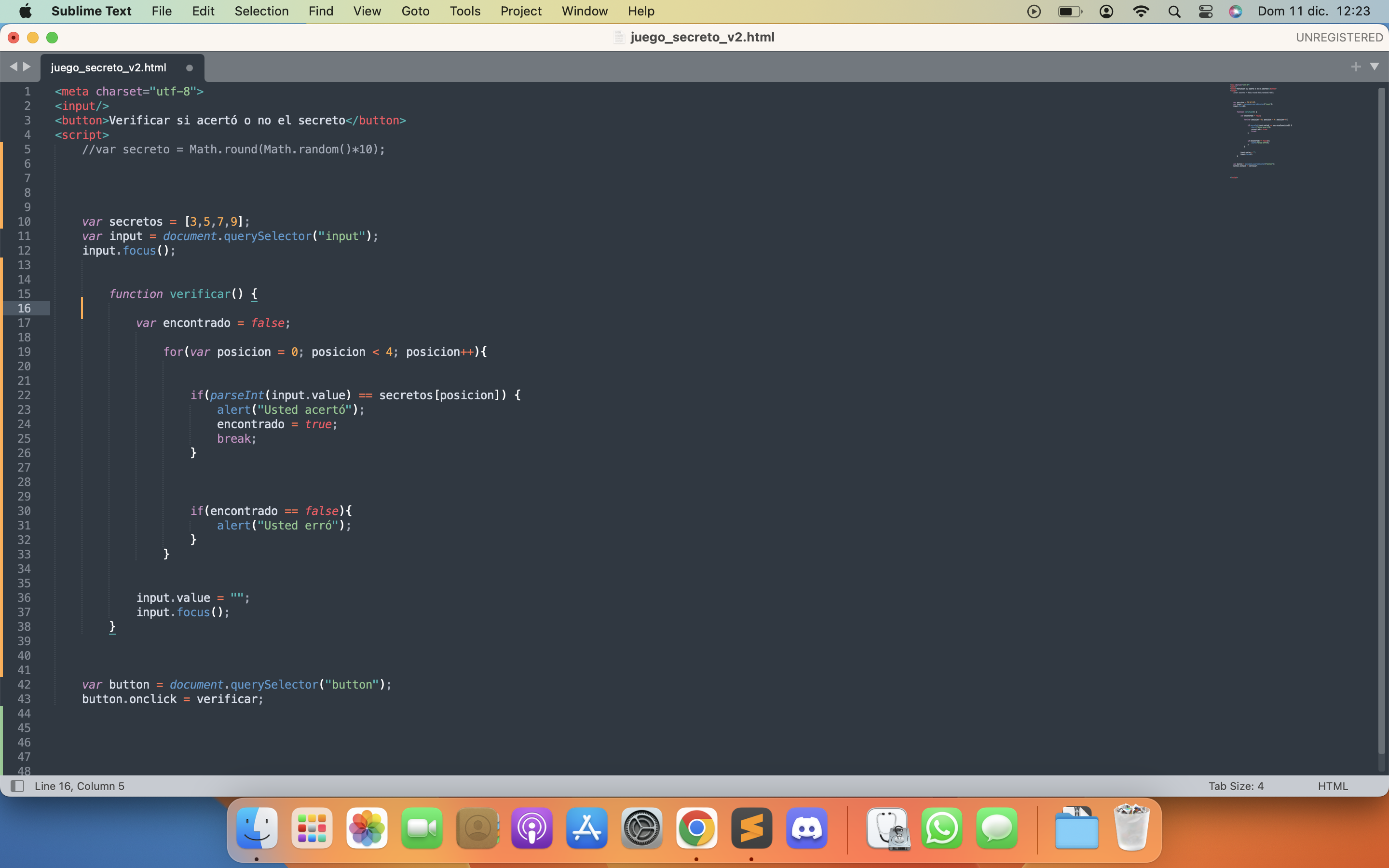1389x868 pixels.
Task: Click 'alert("Usted acertó");' code line
Action: click(290, 410)
